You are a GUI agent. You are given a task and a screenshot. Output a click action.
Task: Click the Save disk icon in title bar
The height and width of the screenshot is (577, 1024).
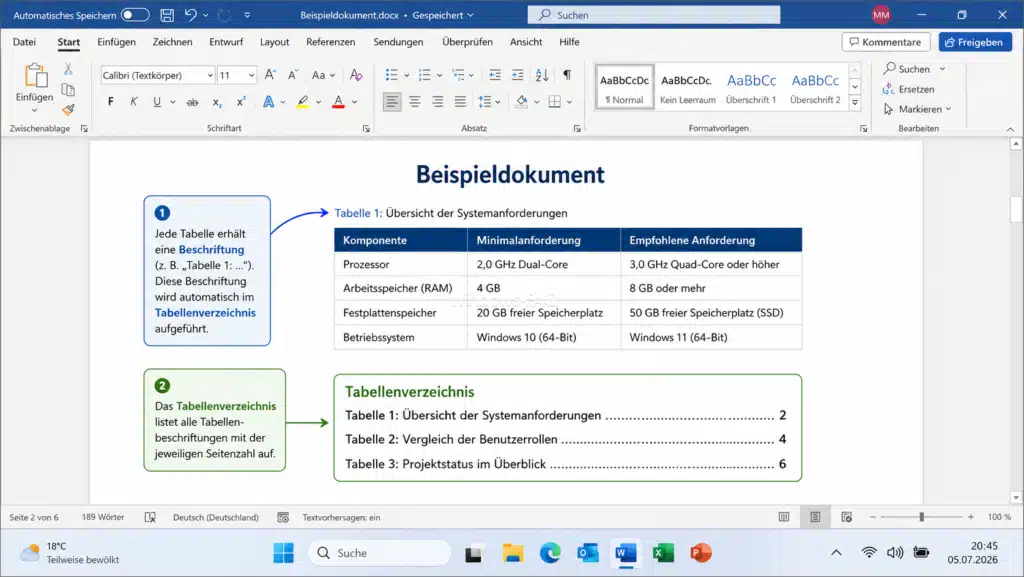(x=167, y=15)
